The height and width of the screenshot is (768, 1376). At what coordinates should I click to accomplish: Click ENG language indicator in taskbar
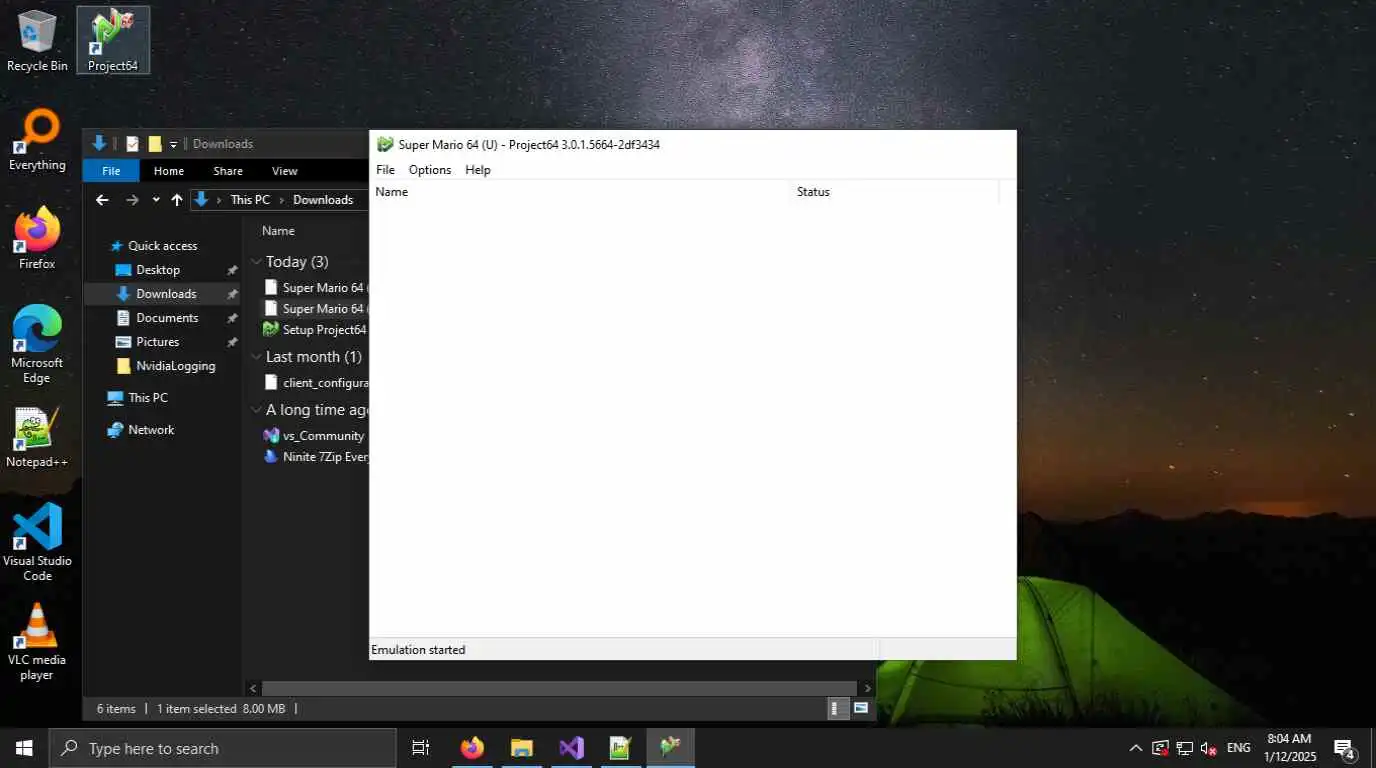[x=1238, y=748]
